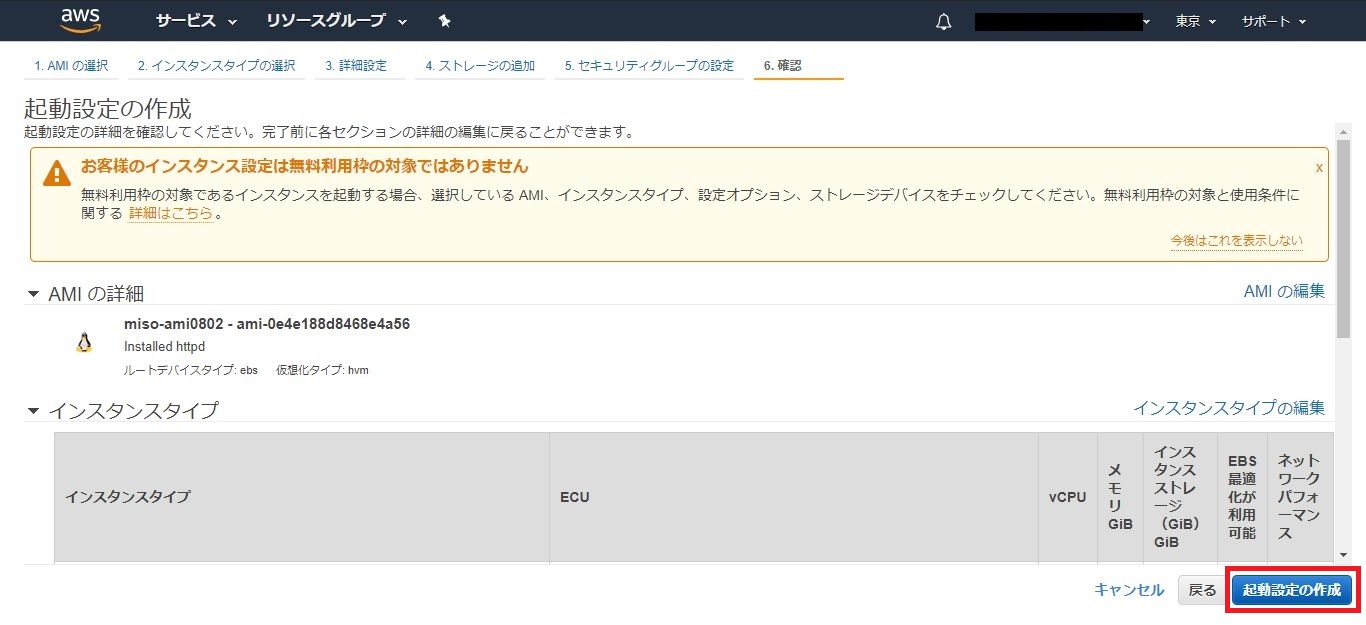Click the pin shortcut icon in navbar
Screen dimensions: 1366x625
[445, 21]
